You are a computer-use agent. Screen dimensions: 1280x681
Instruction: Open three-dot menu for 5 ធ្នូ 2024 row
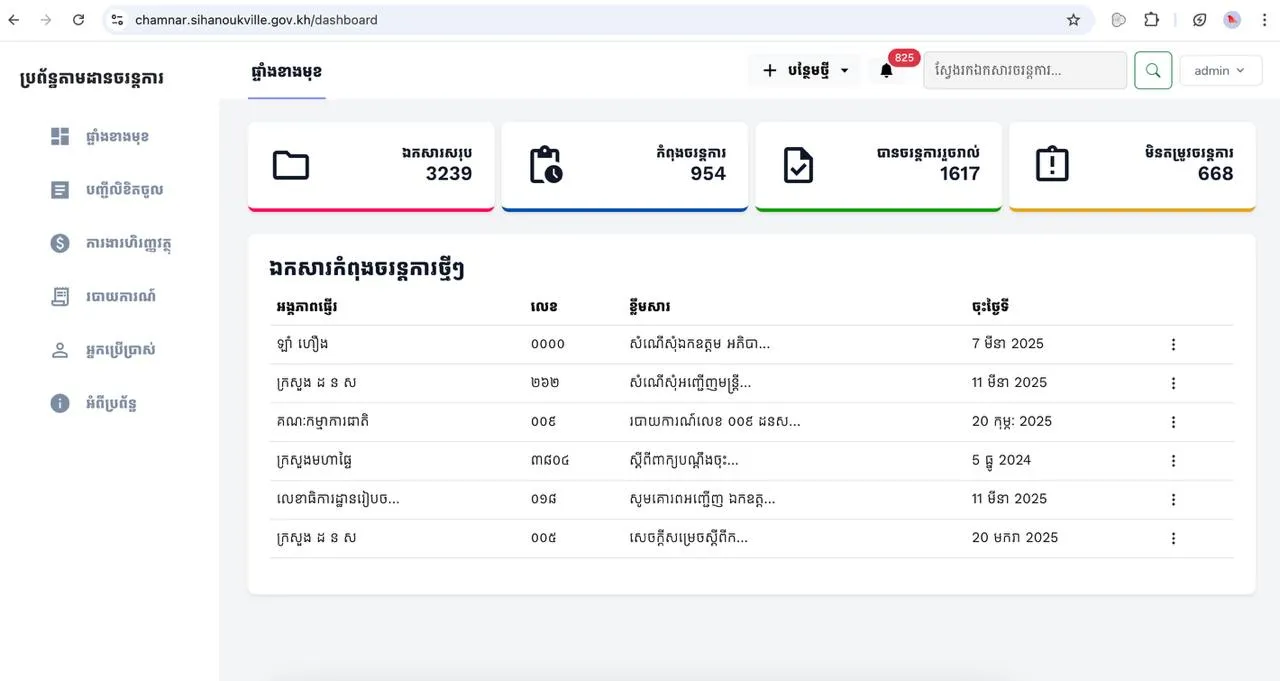click(1173, 461)
